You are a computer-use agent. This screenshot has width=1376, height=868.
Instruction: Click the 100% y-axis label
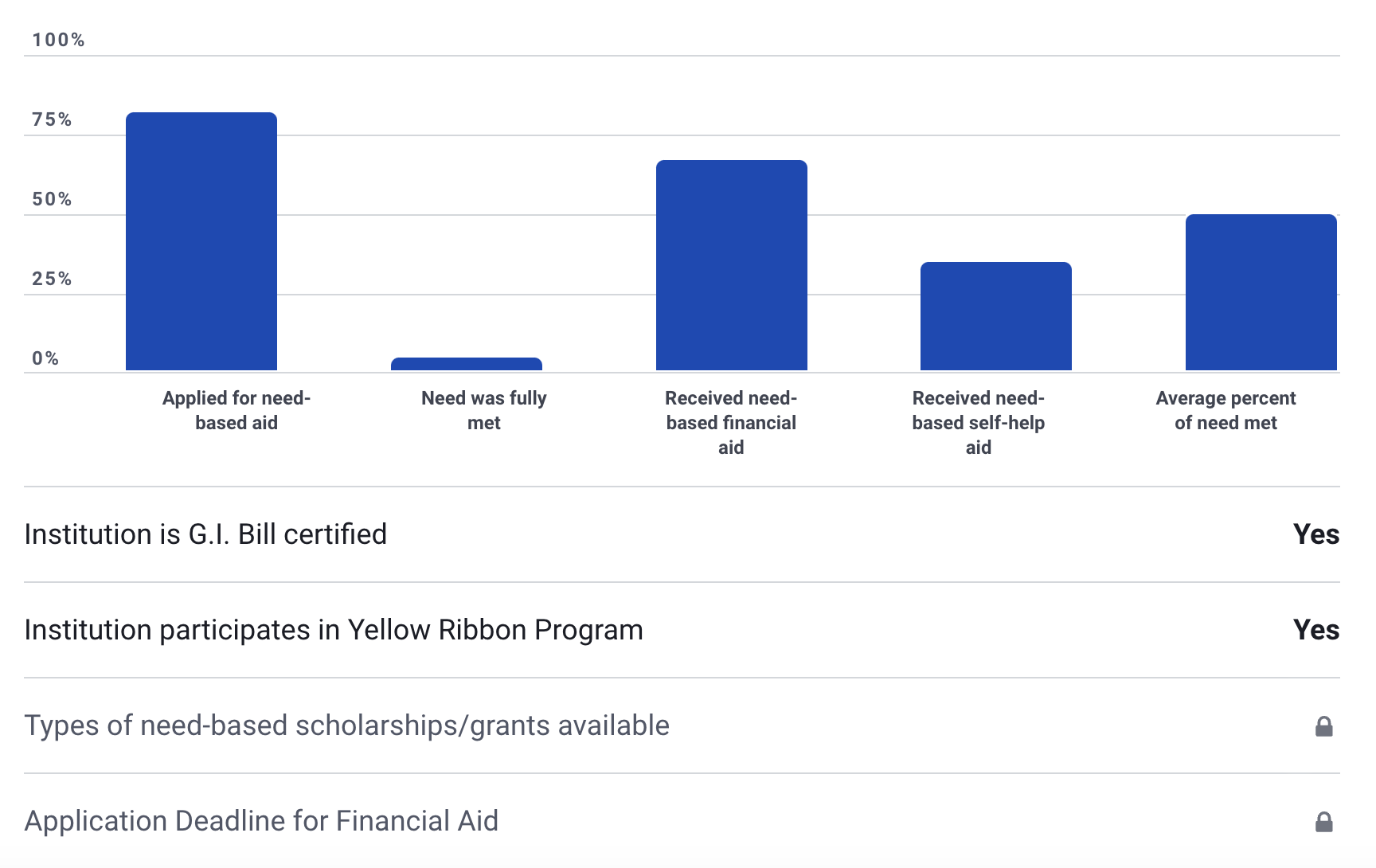[x=58, y=40]
